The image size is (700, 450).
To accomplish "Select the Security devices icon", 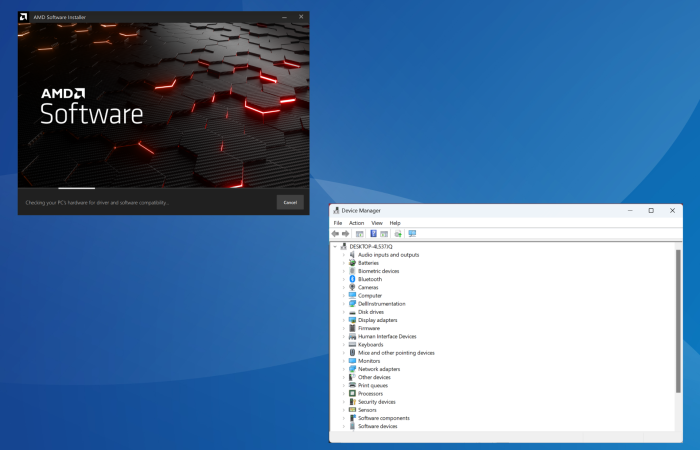I will [352, 401].
